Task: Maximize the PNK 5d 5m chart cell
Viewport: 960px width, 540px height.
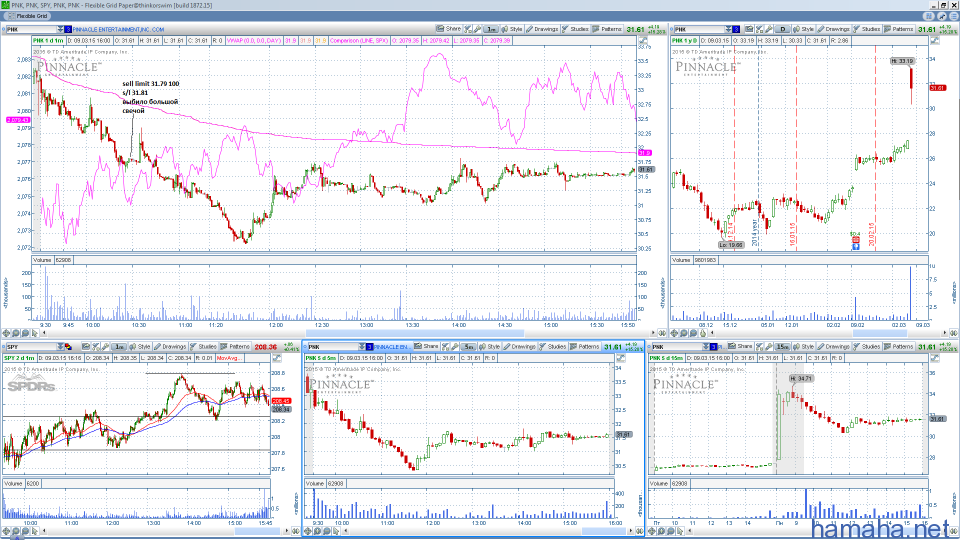Action: [x=621, y=358]
